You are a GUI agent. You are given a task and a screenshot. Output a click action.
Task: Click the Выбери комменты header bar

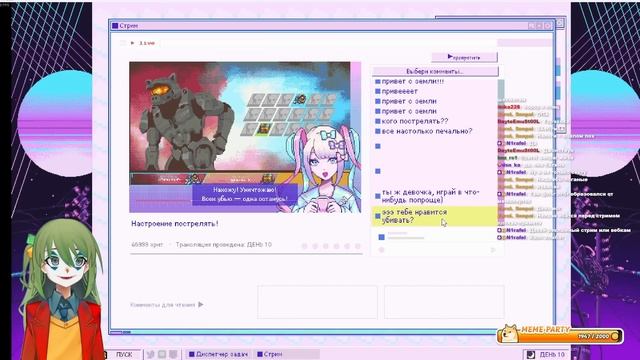[435, 71]
